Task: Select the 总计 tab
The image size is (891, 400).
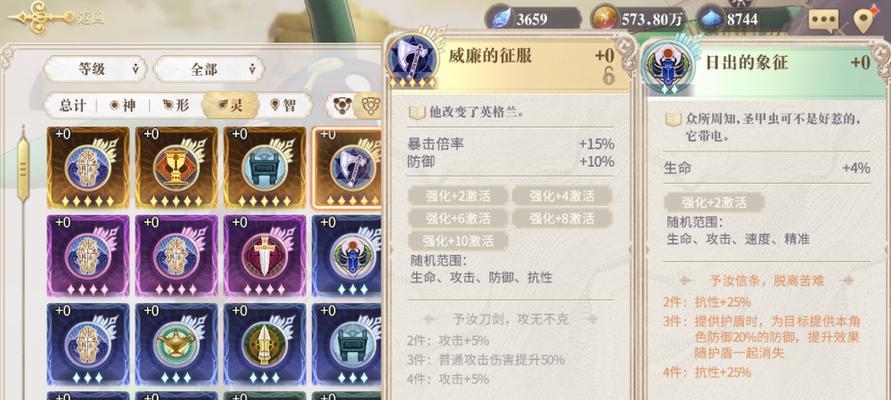Action: (x=73, y=105)
